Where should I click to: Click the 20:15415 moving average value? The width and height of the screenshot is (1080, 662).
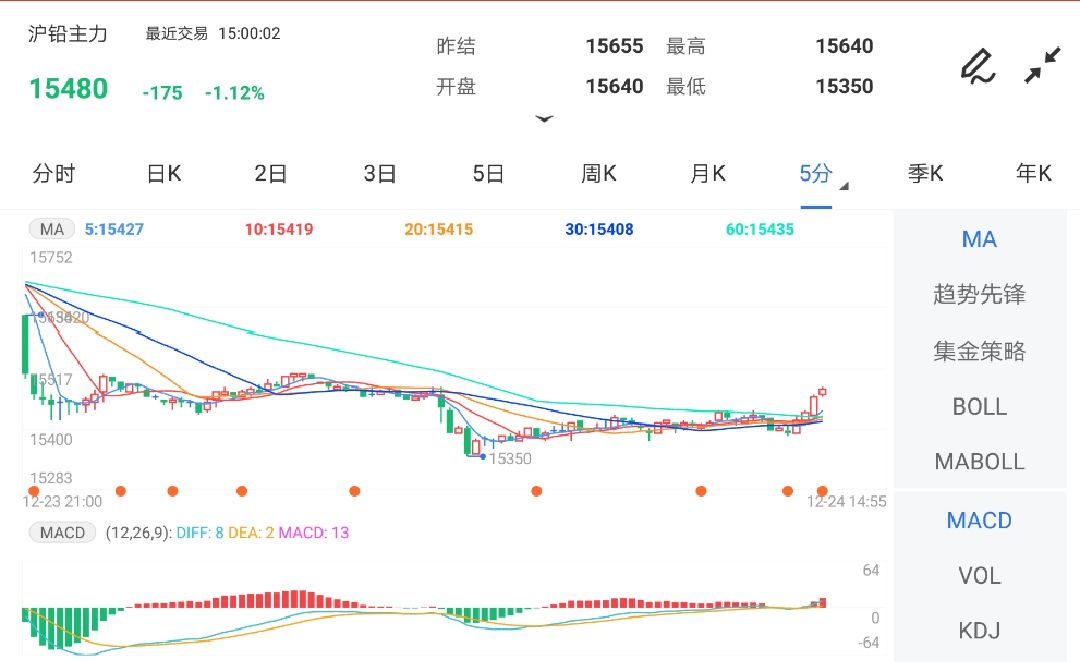tap(439, 229)
